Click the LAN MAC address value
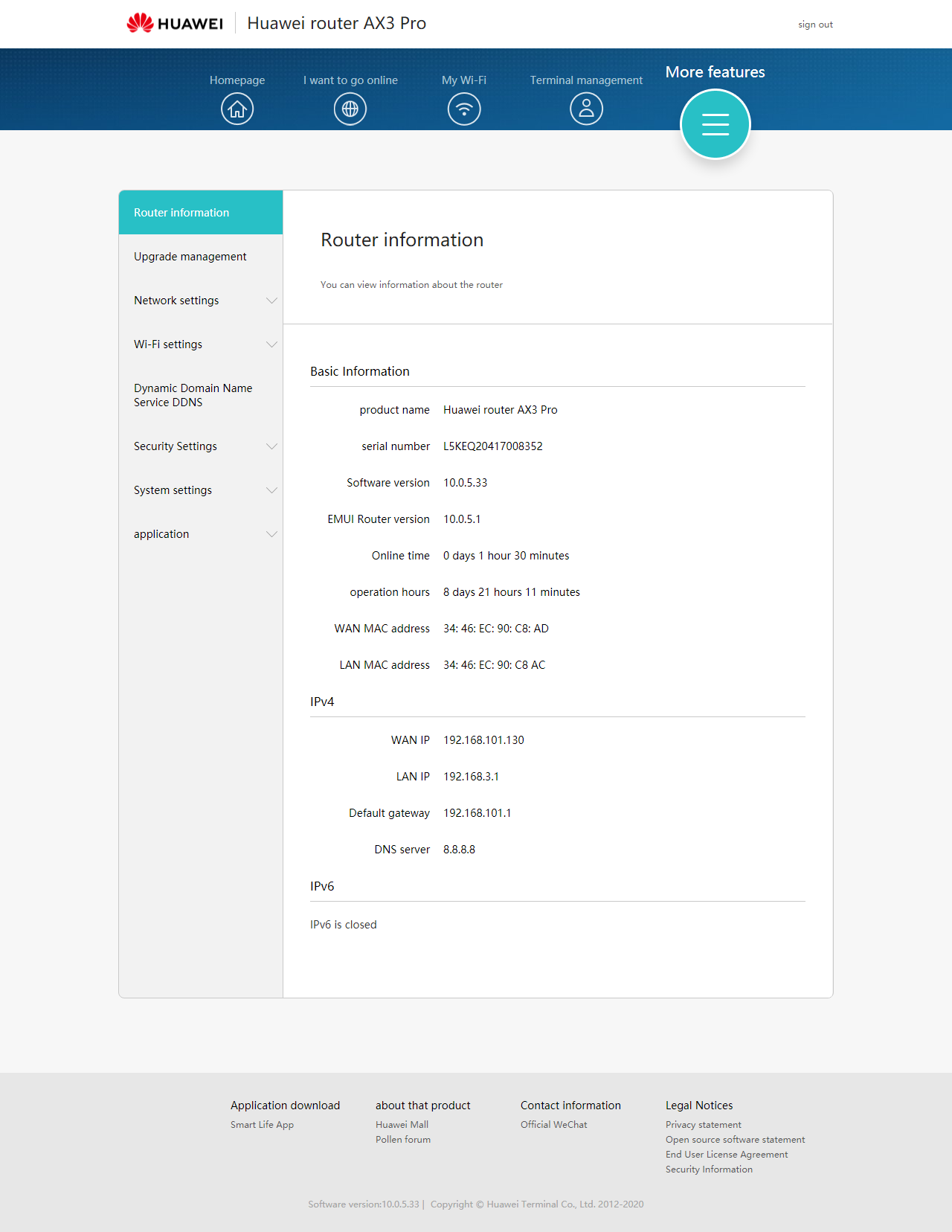This screenshot has width=952, height=1232. coord(495,665)
